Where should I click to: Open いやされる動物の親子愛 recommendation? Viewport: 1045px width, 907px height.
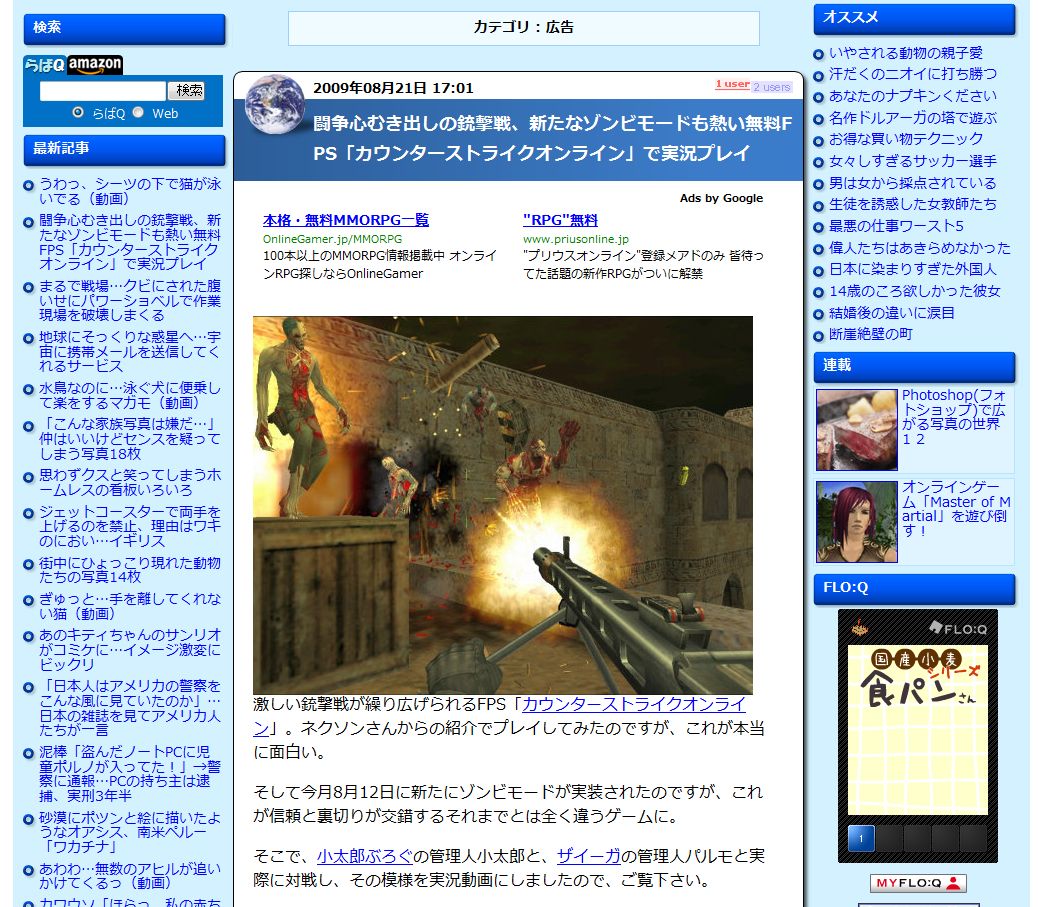(x=905, y=53)
